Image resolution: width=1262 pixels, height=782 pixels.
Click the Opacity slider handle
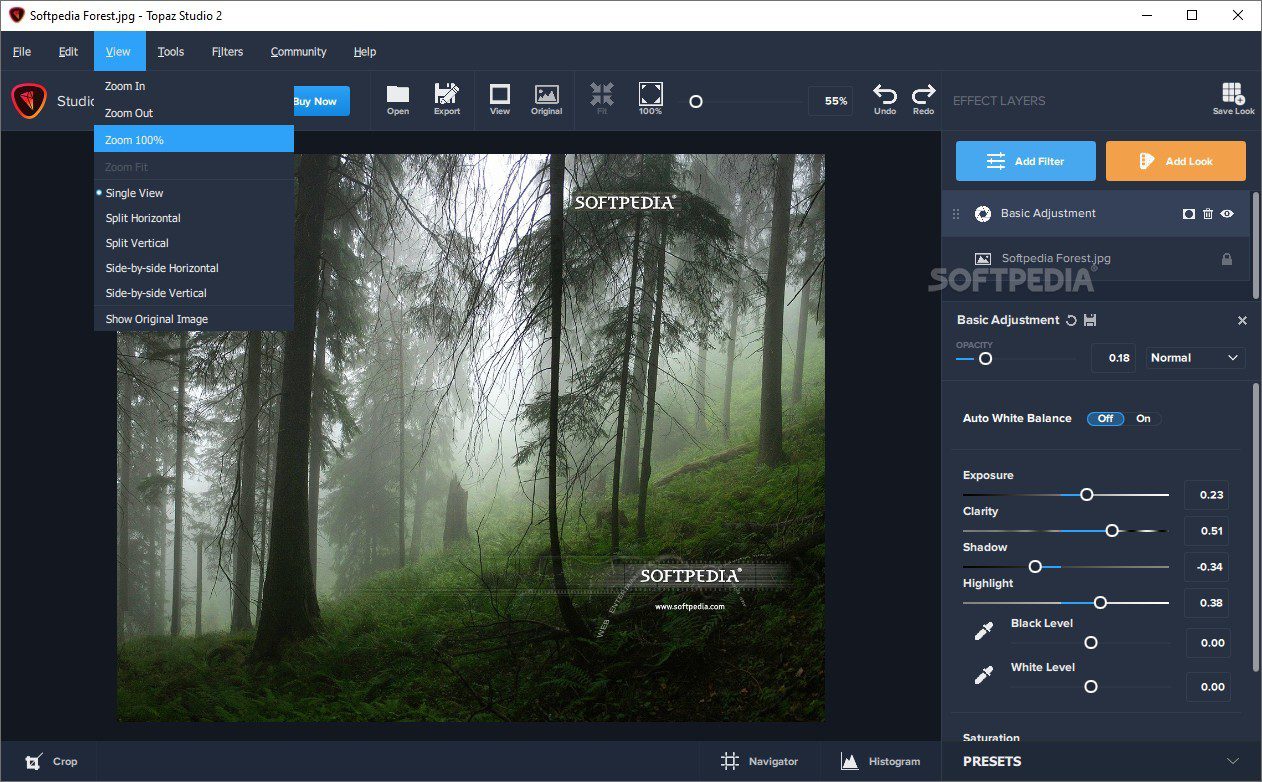(985, 358)
